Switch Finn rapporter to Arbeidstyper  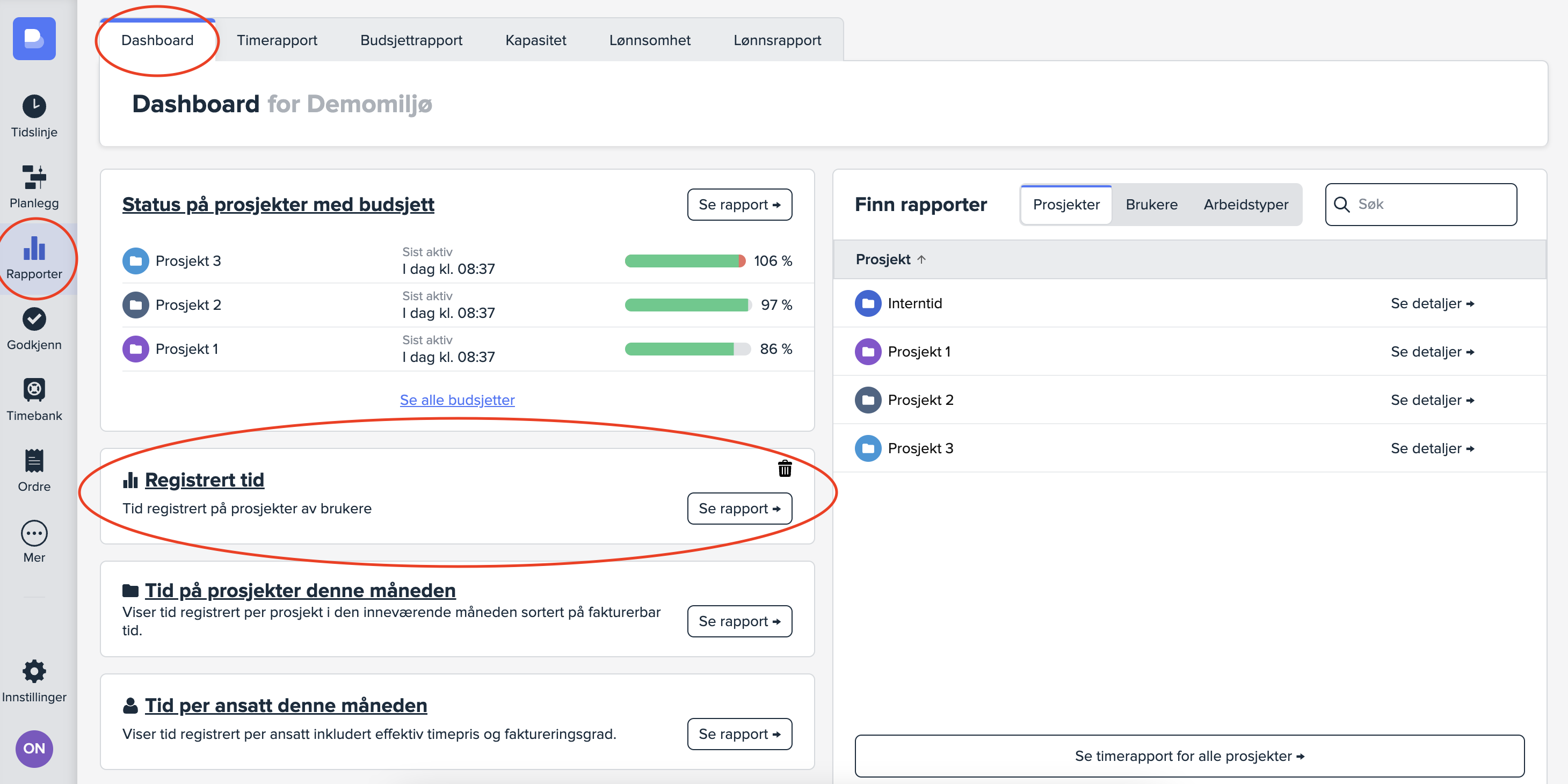(1245, 205)
